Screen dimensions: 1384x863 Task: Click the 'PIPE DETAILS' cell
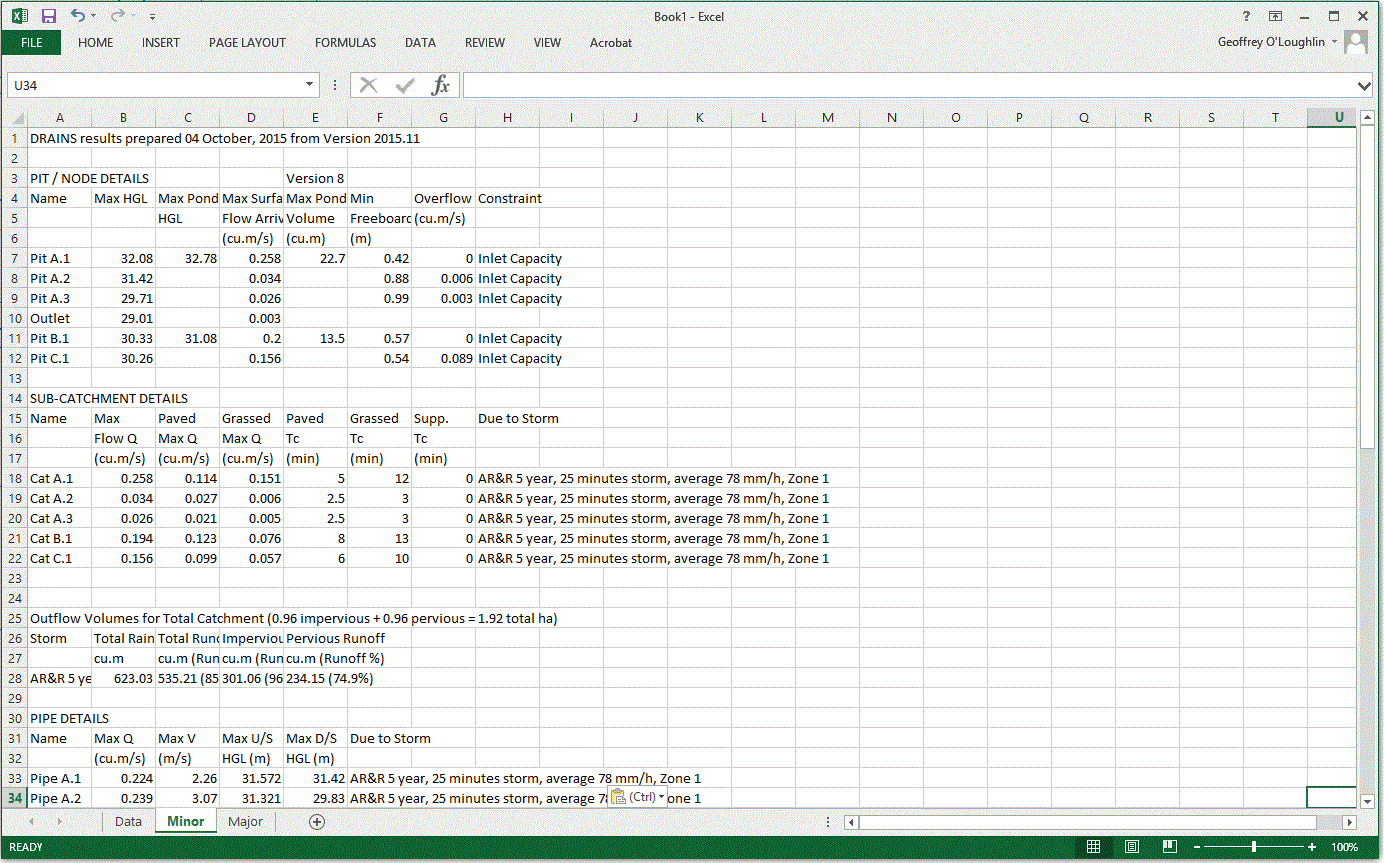[70, 718]
